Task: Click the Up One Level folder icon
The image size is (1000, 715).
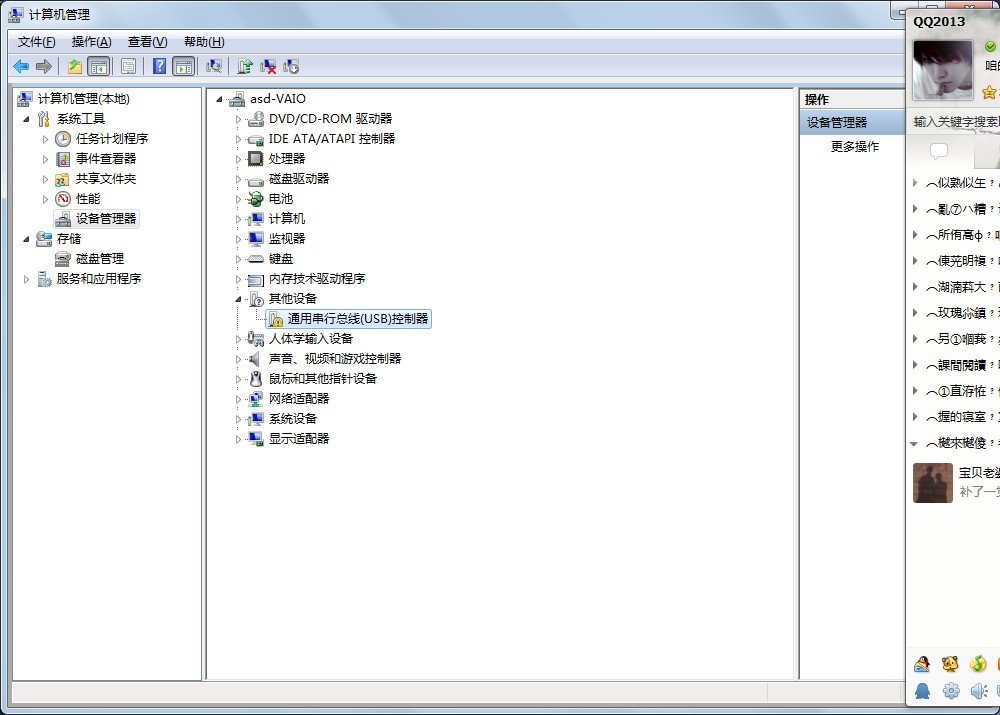Action: pyautogui.click(x=74, y=66)
